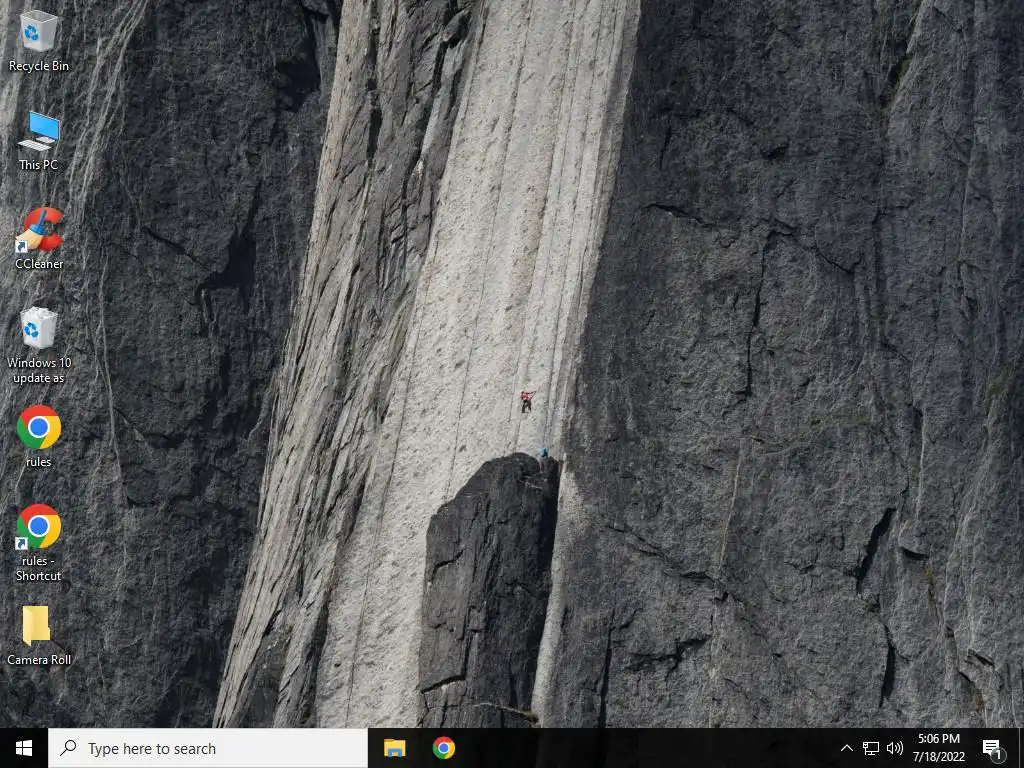Open the Windows Start menu
The width and height of the screenshot is (1024, 768).
(24, 748)
